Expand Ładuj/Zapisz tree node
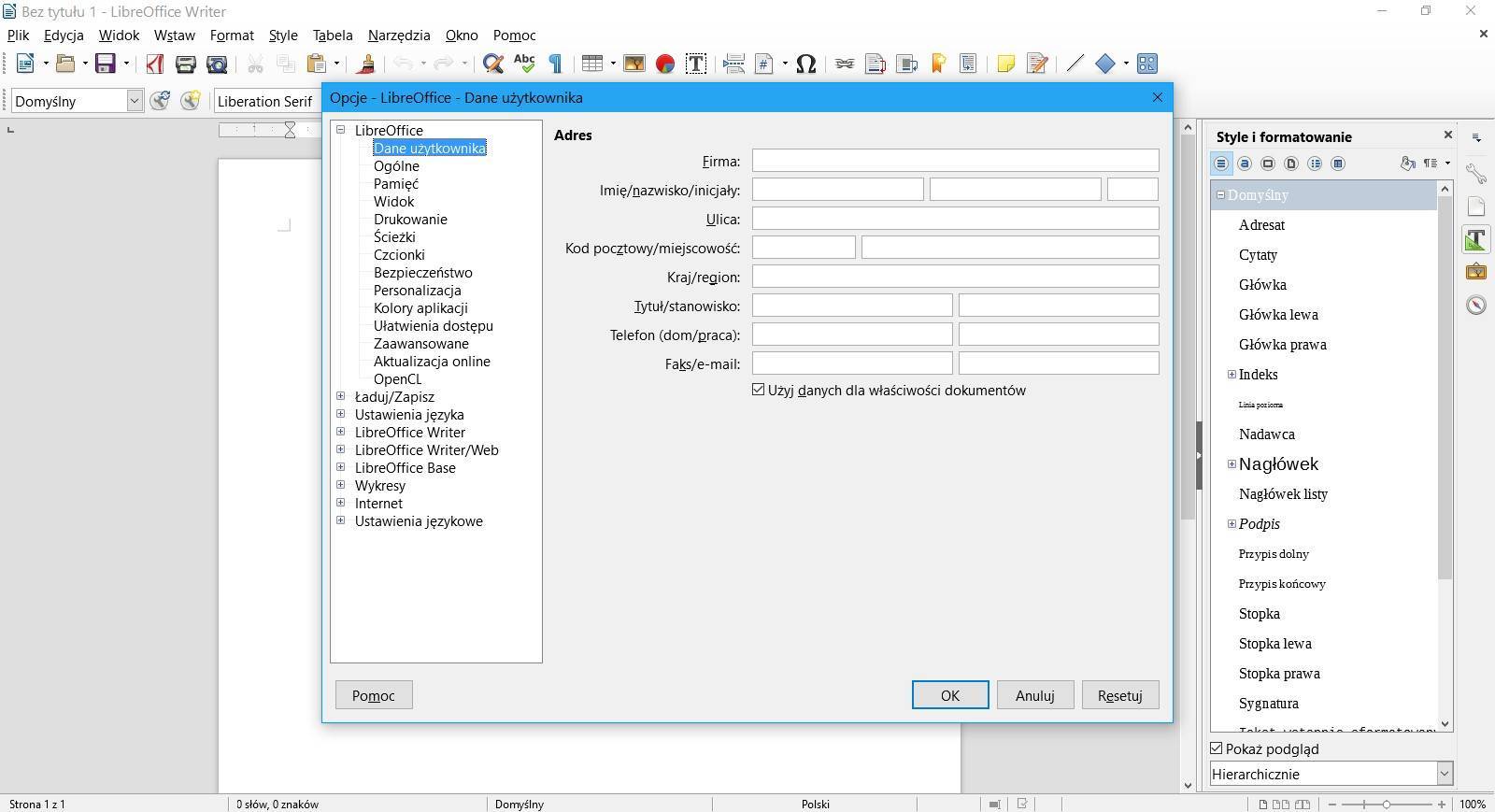 point(341,396)
